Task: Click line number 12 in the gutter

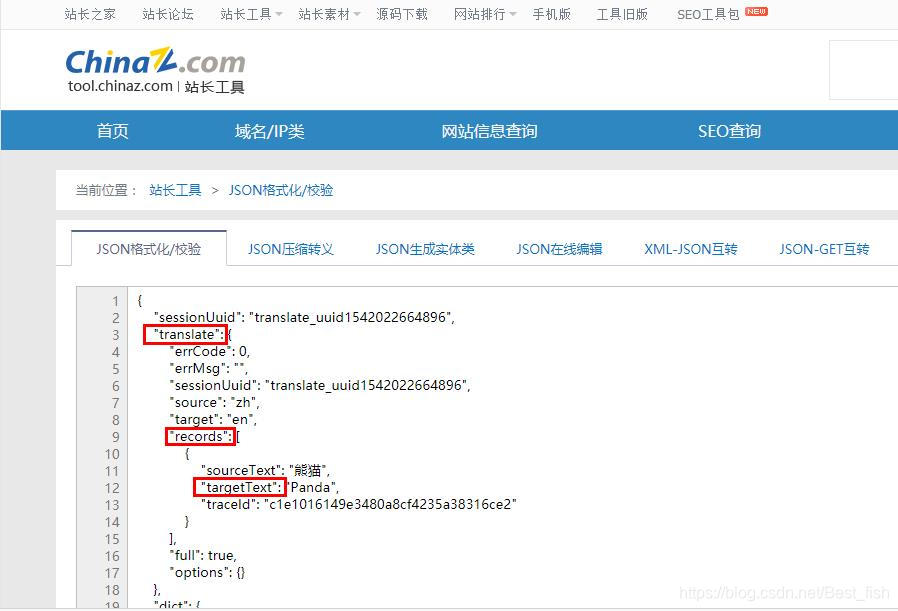Action: click(112, 488)
